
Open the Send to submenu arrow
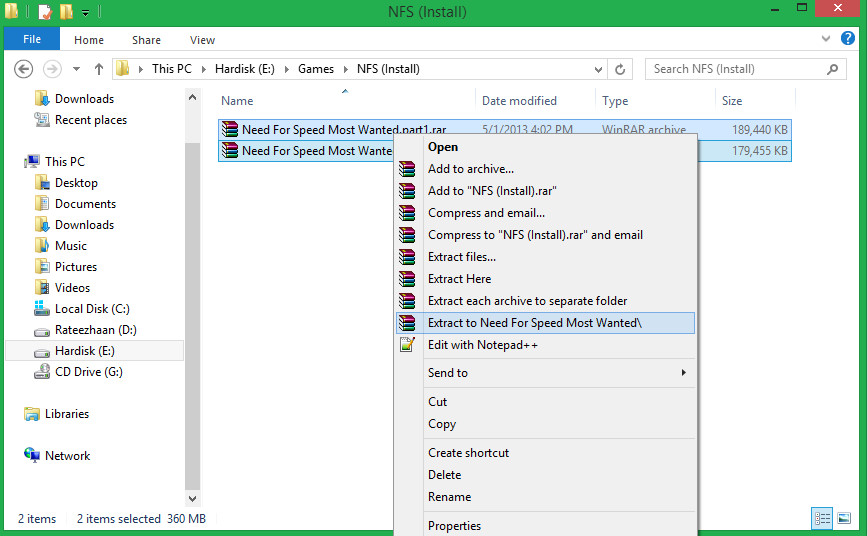tap(684, 373)
